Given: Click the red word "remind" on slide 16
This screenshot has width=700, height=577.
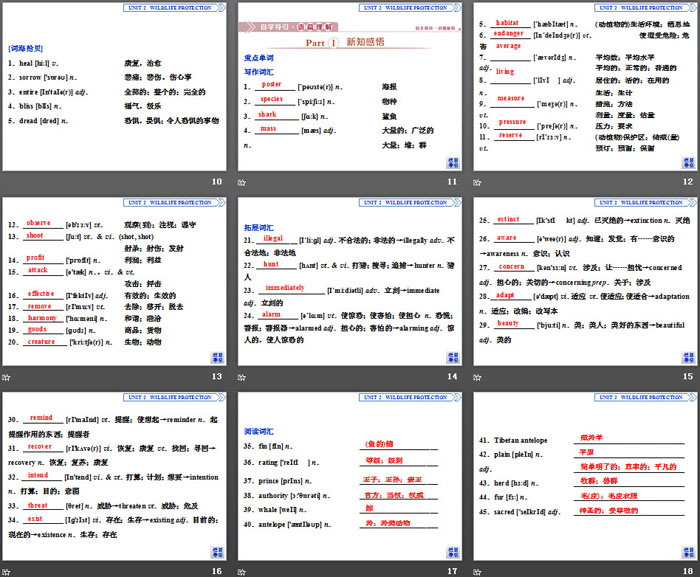Looking at the screenshot, I should click(41, 417).
